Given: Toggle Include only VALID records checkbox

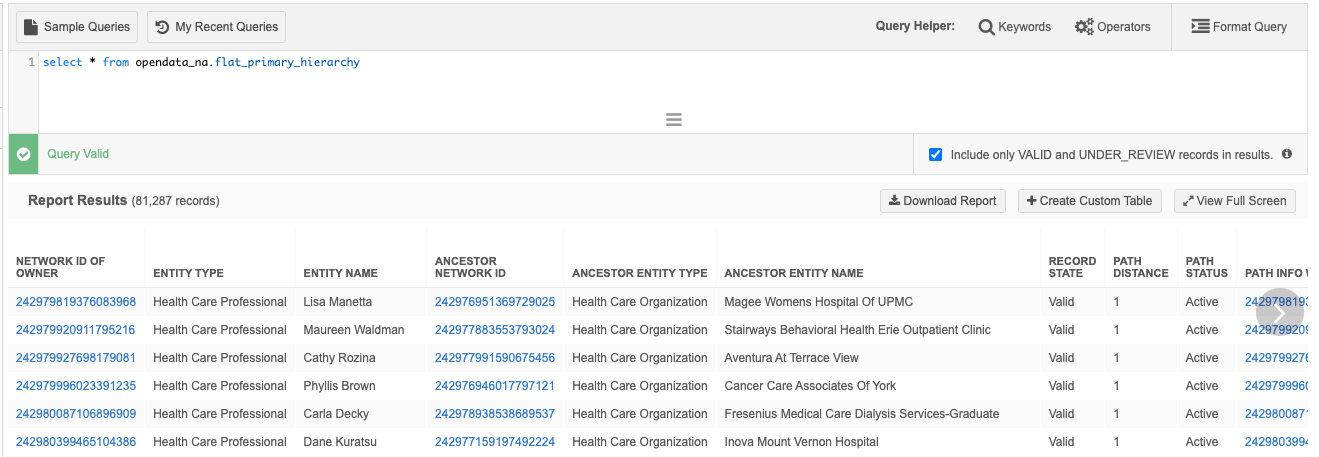Looking at the screenshot, I should (935, 155).
